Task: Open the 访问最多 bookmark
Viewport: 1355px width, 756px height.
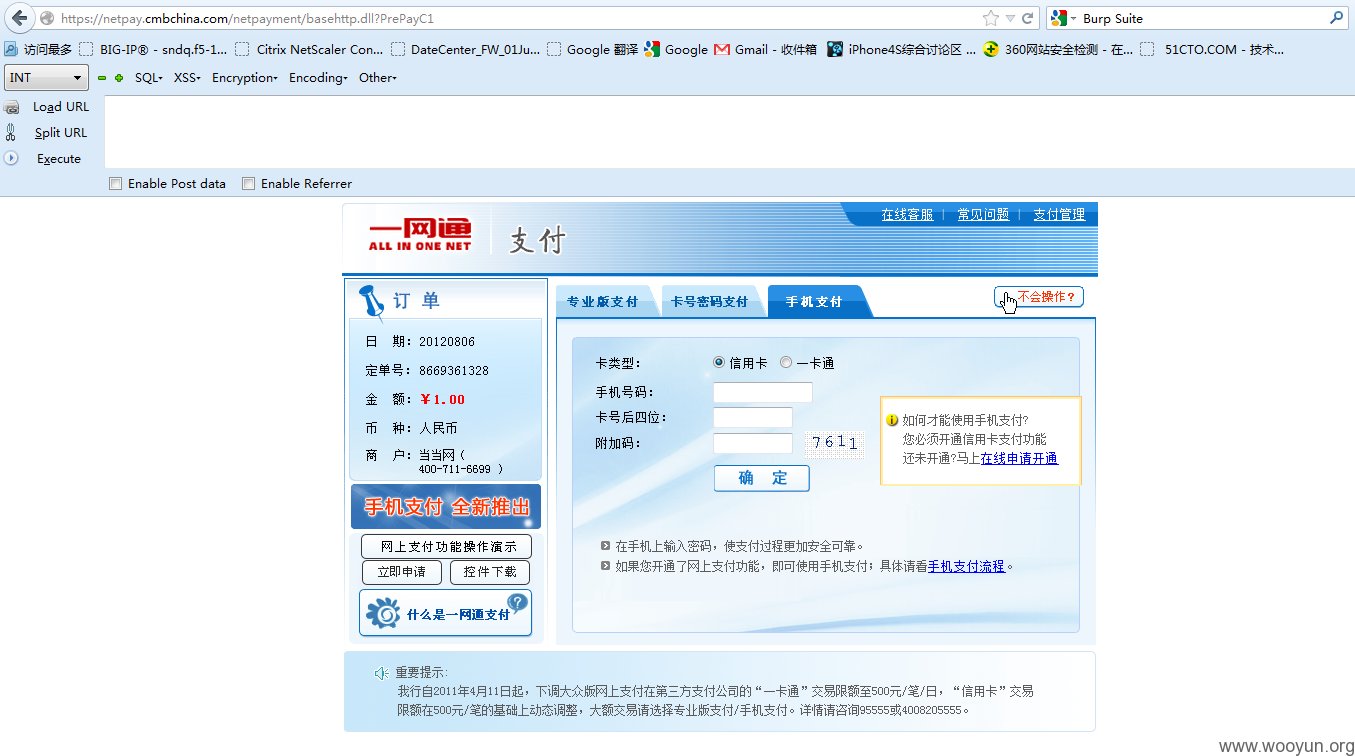Action: pos(39,49)
